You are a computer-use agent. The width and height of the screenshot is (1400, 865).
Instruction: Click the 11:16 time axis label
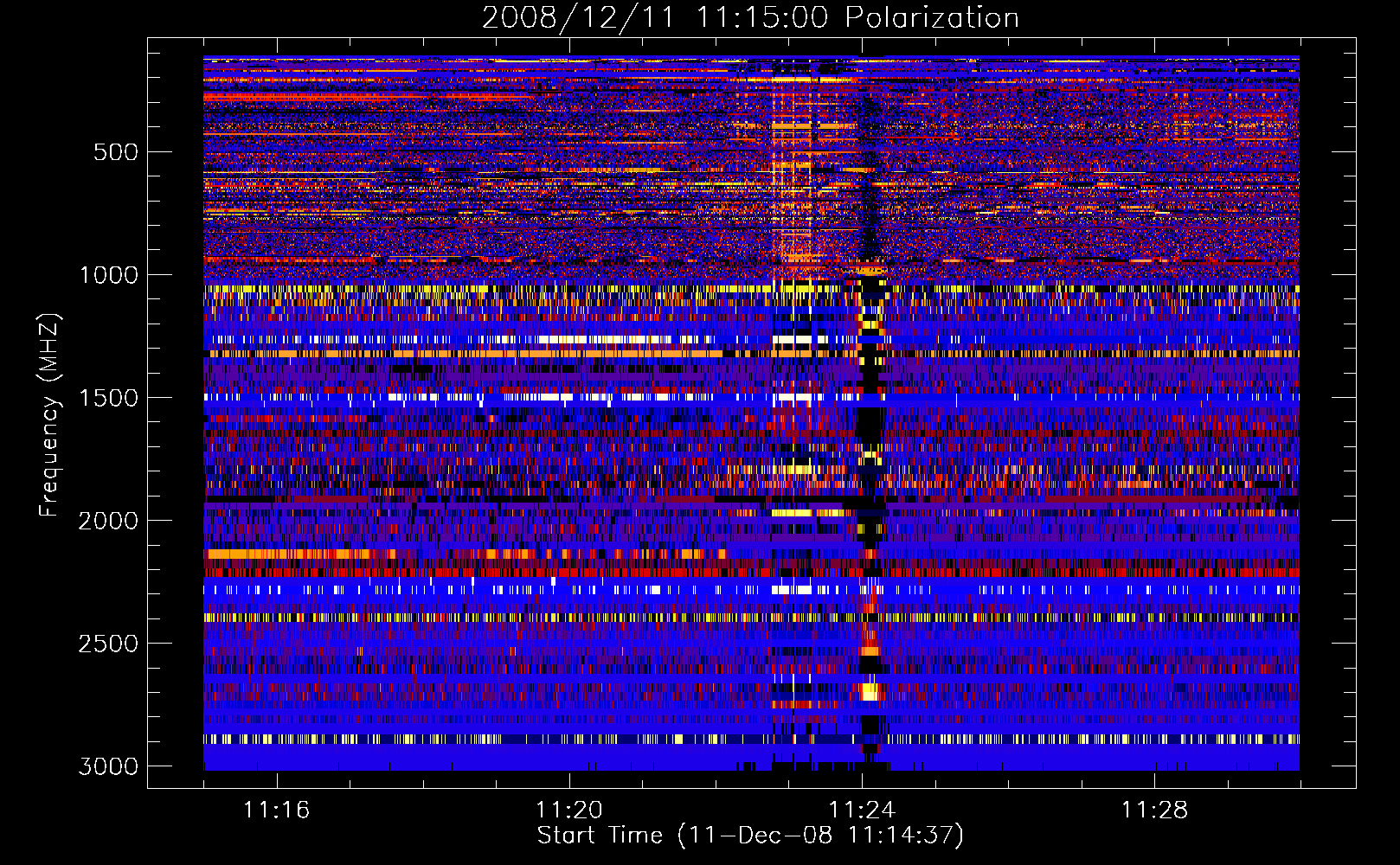click(276, 810)
